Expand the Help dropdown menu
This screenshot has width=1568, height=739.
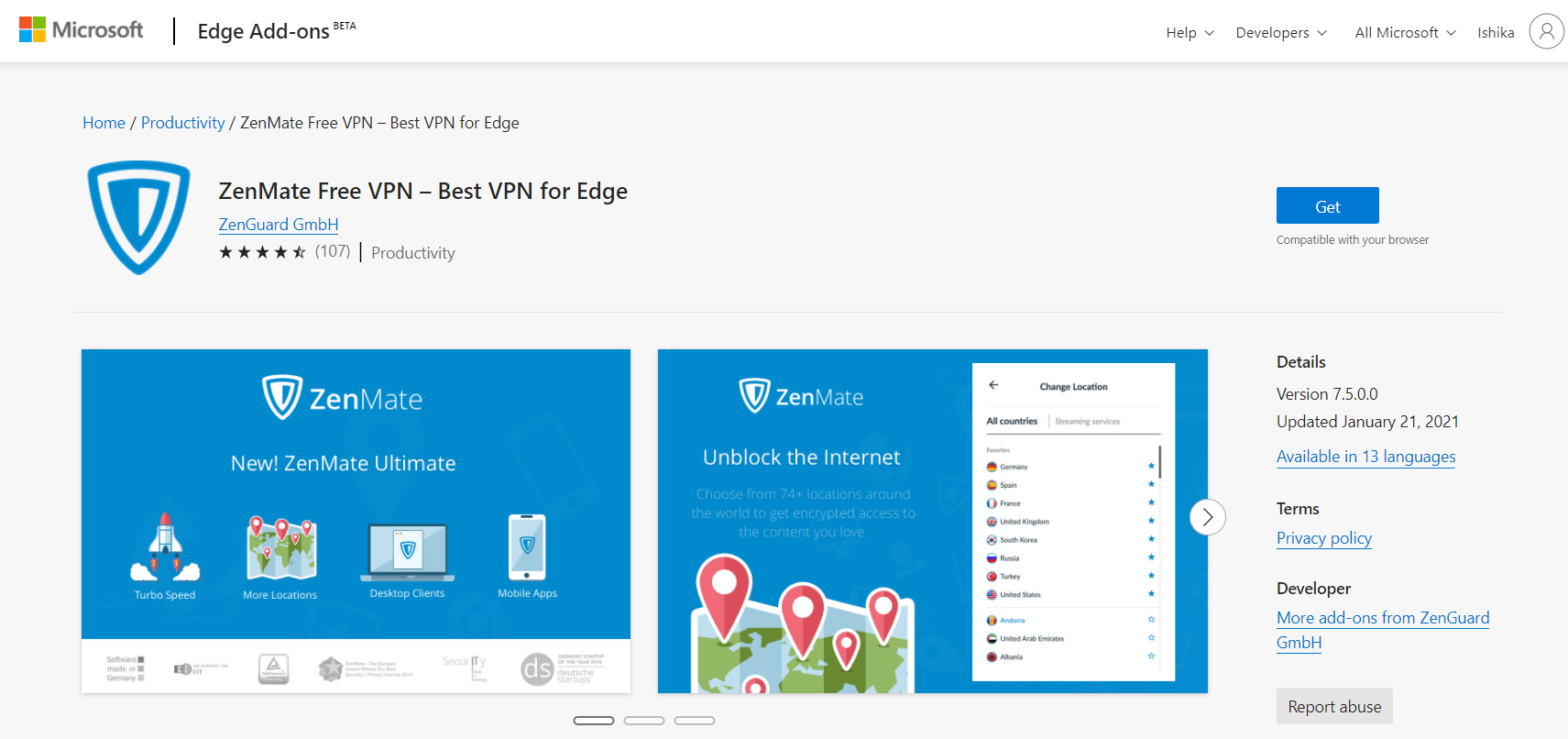1190,32
